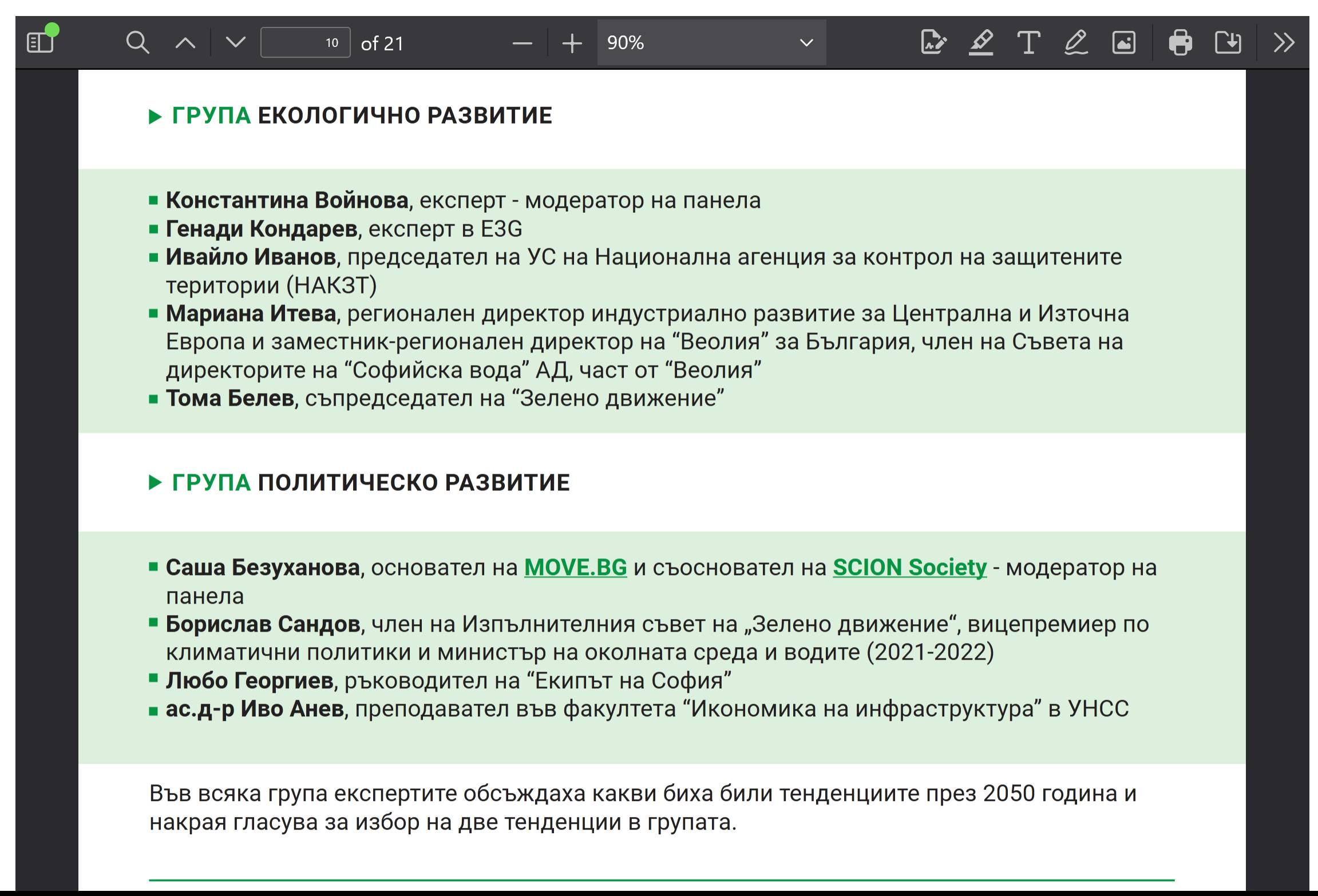Viewport: 1318px width, 896px height.
Task: Select the draw pencil tool
Action: point(1076,42)
